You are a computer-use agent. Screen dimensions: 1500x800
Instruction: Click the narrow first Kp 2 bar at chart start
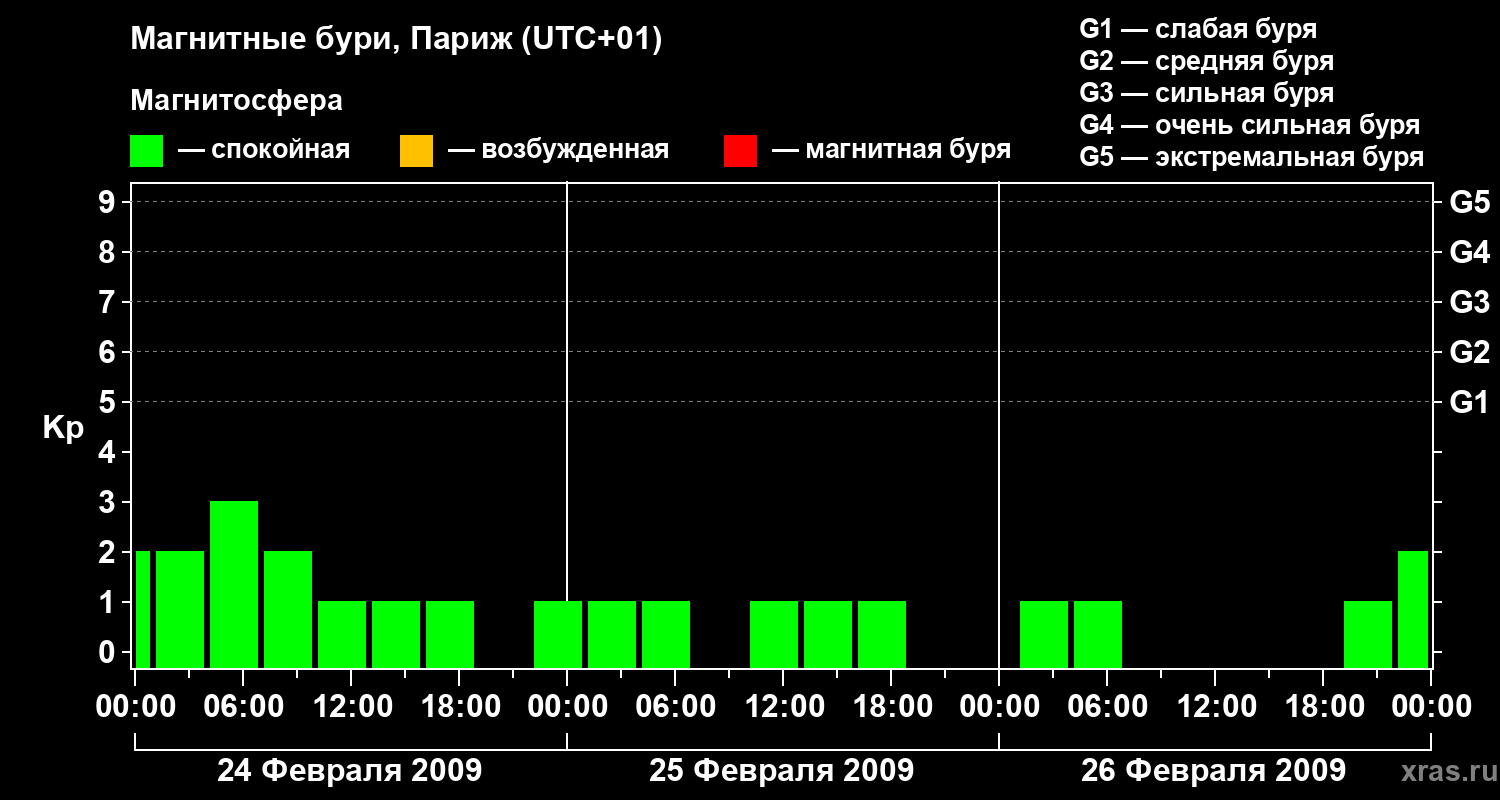[143, 609]
